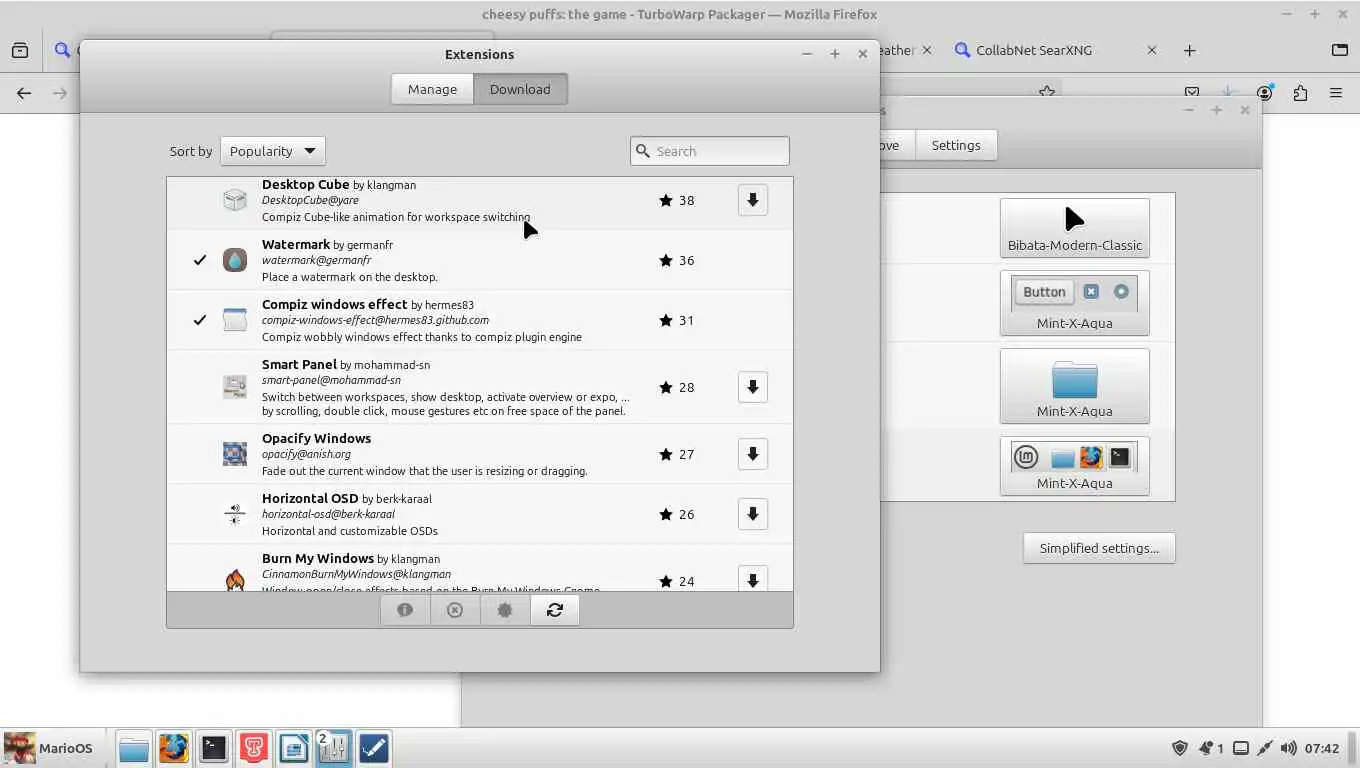Click Simplified settings button in Themes window
Image resolution: width=1360 pixels, height=768 pixels.
point(1099,548)
